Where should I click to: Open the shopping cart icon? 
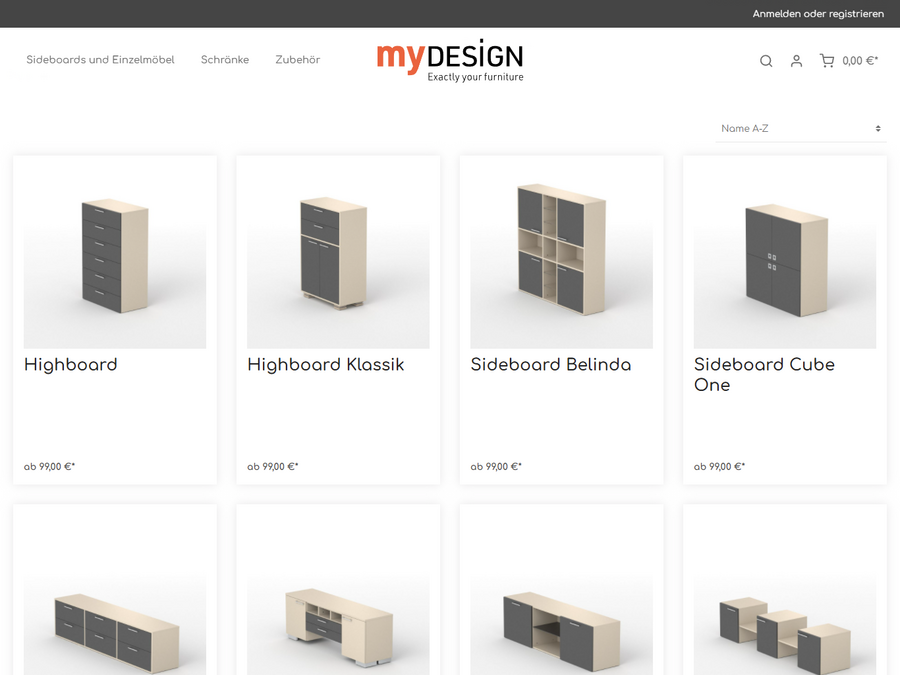[x=827, y=61]
